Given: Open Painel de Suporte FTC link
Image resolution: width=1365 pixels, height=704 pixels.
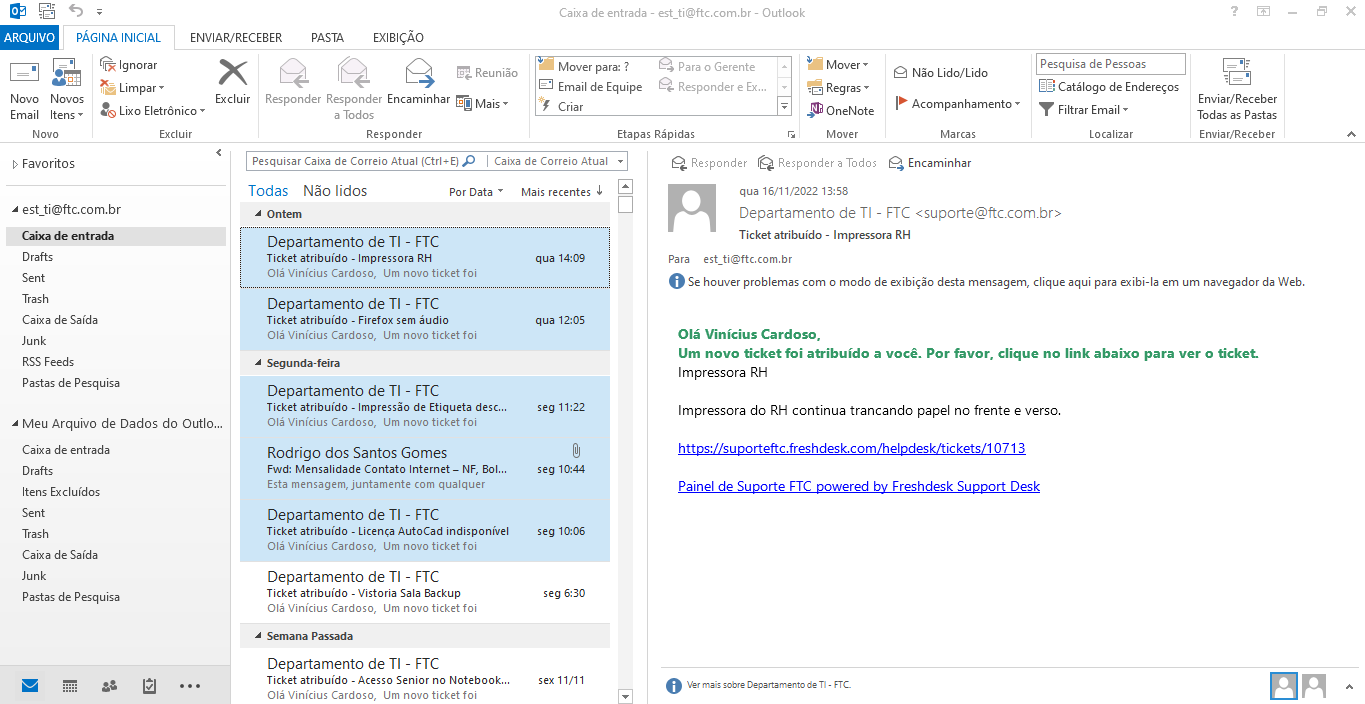Looking at the screenshot, I should [x=859, y=487].
